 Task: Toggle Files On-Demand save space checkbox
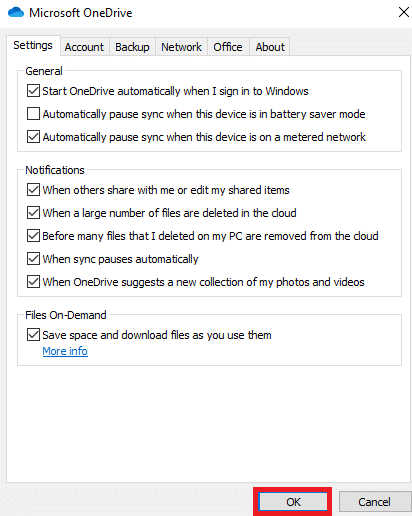click(33, 335)
